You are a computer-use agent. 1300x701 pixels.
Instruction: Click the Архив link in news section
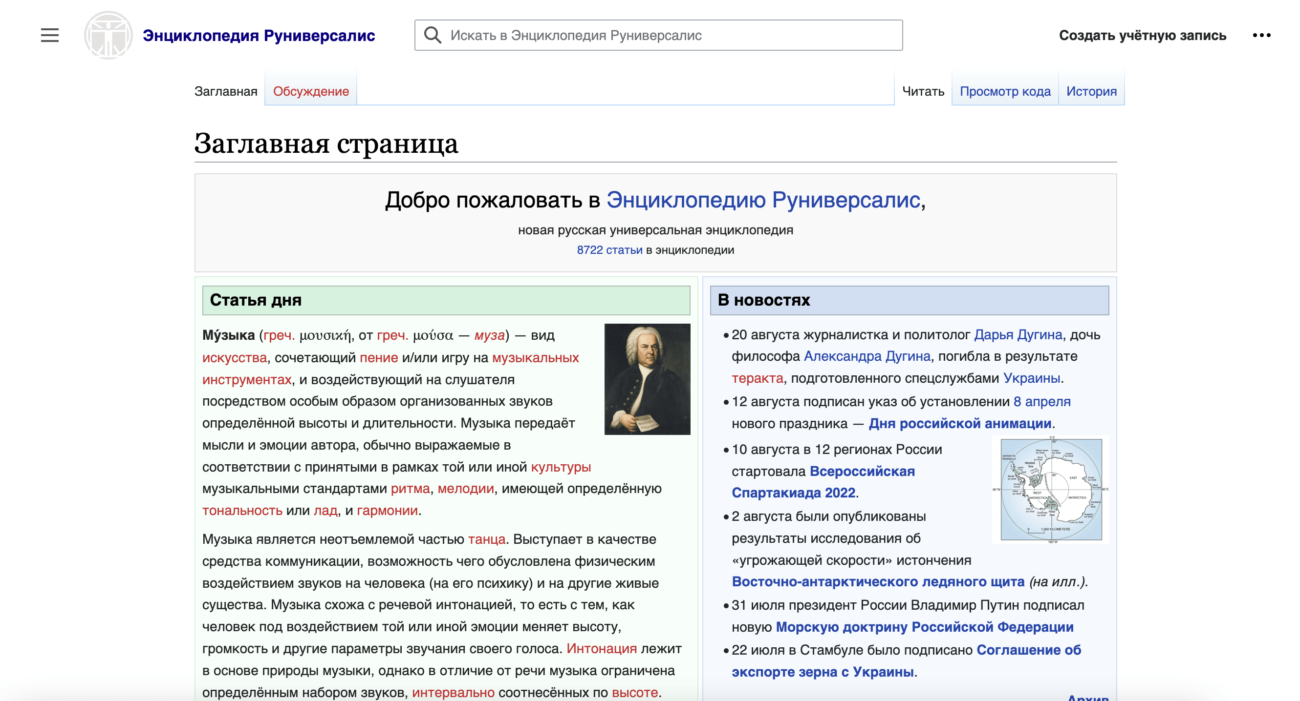tap(1090, 697)
